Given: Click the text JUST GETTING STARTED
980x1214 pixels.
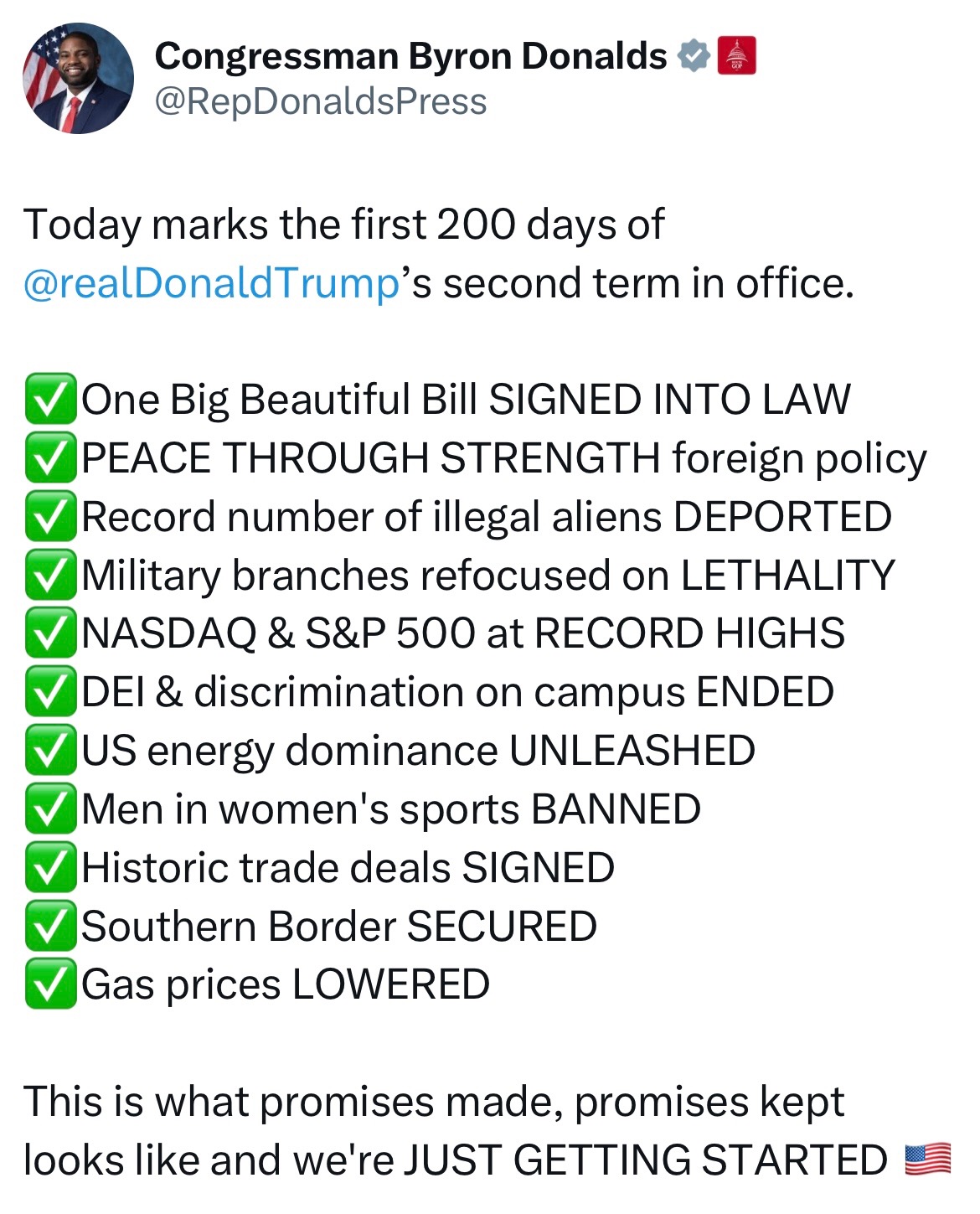Looking at the screenshot, I should pos(646,1160).
